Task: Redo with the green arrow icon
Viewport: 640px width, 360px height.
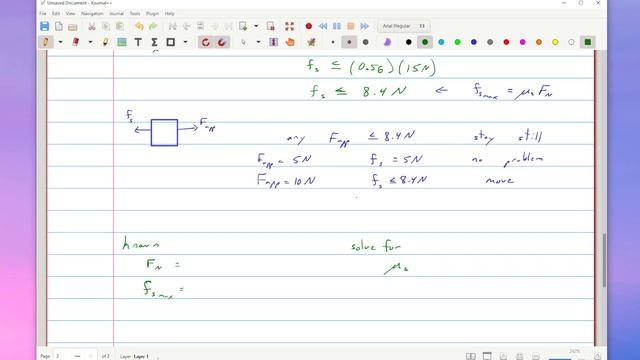Action: (x=153, y=26)
